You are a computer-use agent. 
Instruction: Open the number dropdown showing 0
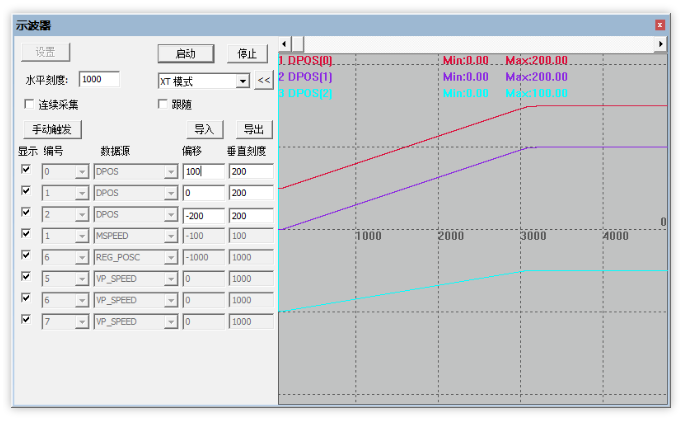[x=81, y=172]
